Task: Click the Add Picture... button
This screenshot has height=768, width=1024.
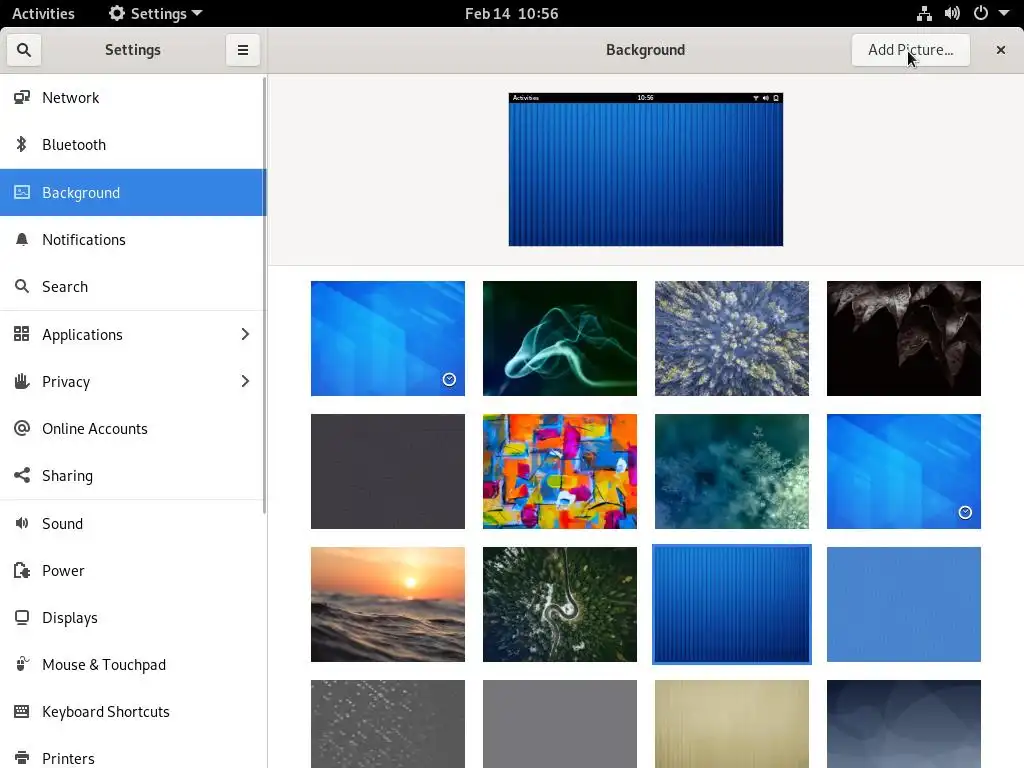Action: (910, 50)
